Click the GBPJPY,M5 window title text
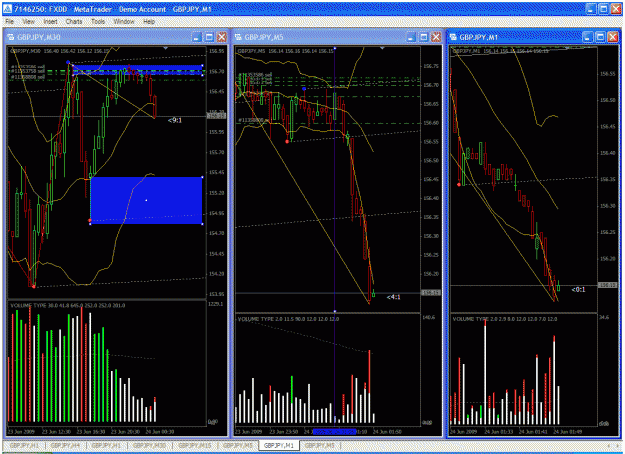625x454 pixels. click(264, 37)
